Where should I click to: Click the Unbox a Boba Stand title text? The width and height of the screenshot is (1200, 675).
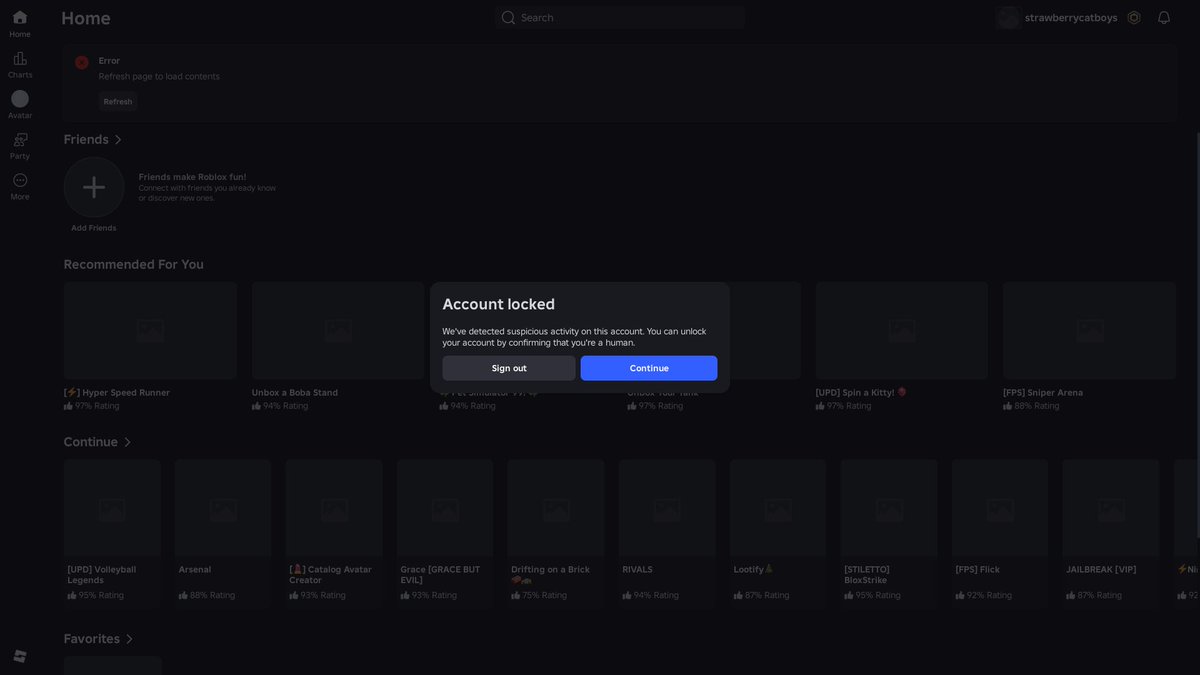(x=295, y=393)
